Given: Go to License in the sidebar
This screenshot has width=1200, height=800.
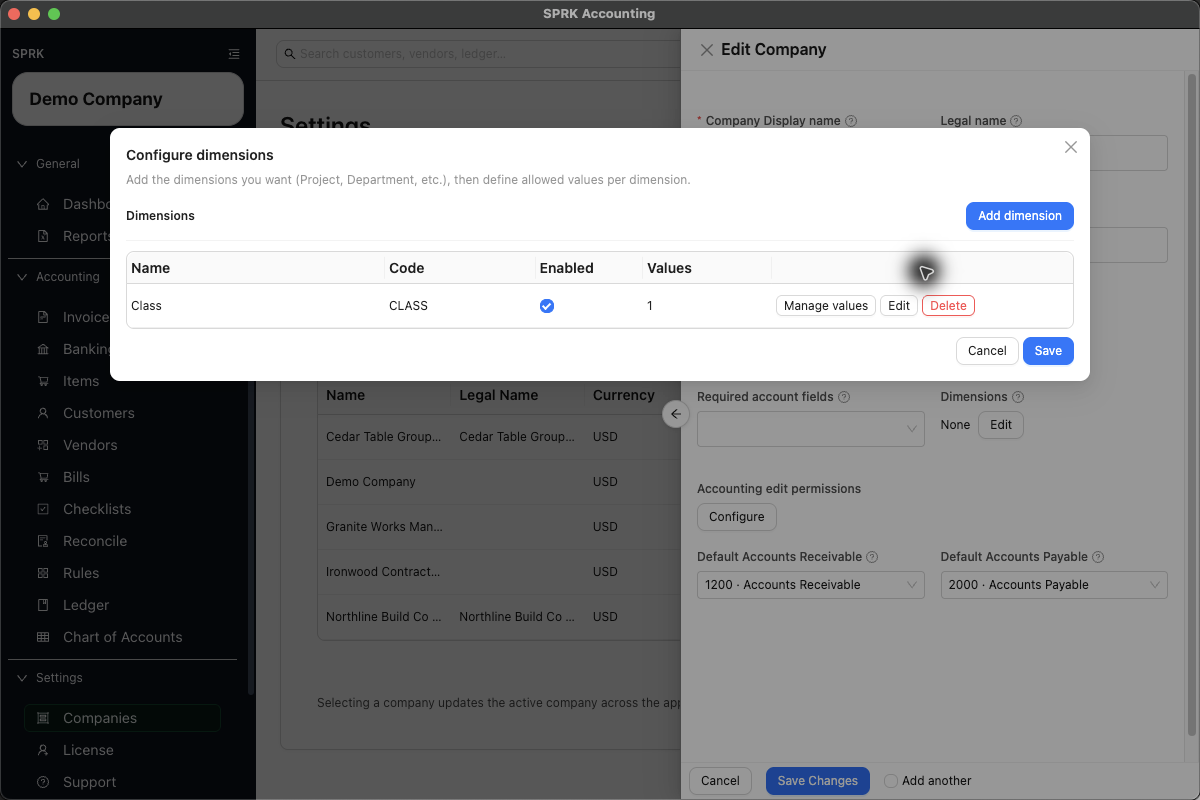Looking at the screenshot, I should [x=122, y=750].
